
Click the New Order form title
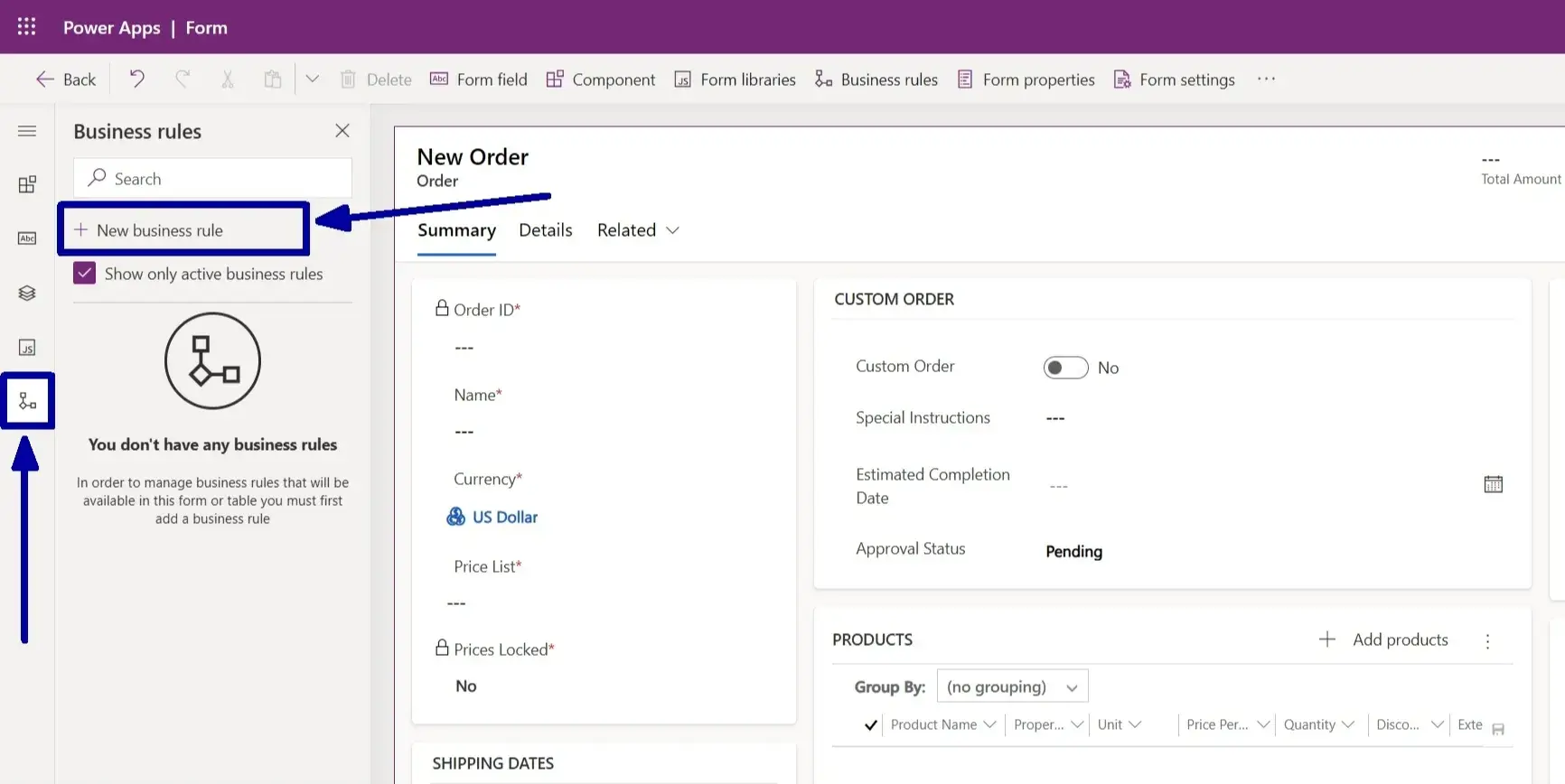click(473, 157)
